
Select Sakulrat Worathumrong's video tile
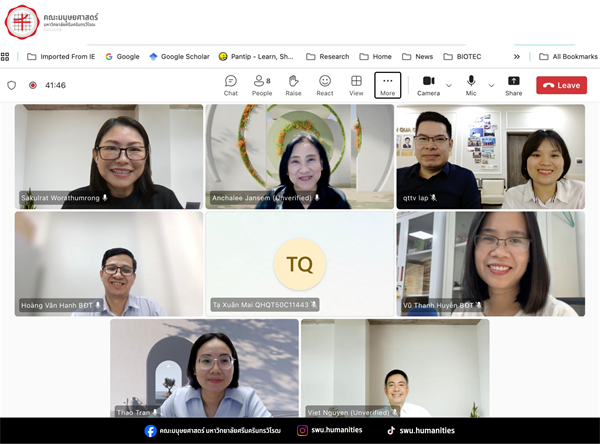click(x=109, y=156)
